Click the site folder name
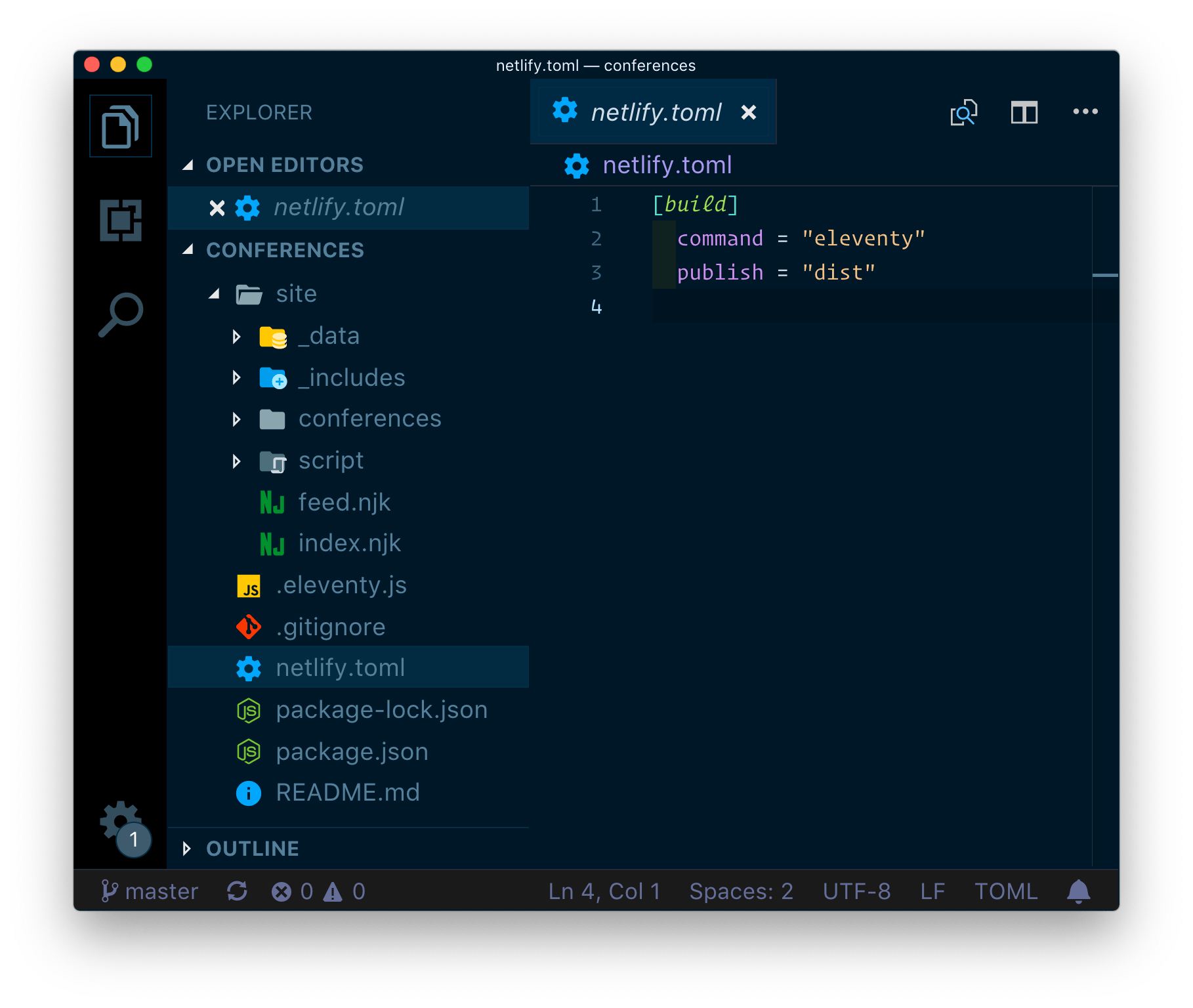Image resolution: width=1193 pixels, height=1008 pixels. (297, 294)
